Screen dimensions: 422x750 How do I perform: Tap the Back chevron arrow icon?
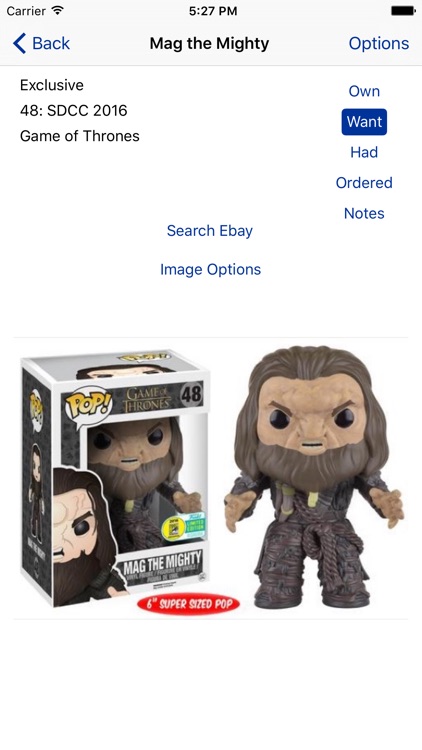point(19,44)
